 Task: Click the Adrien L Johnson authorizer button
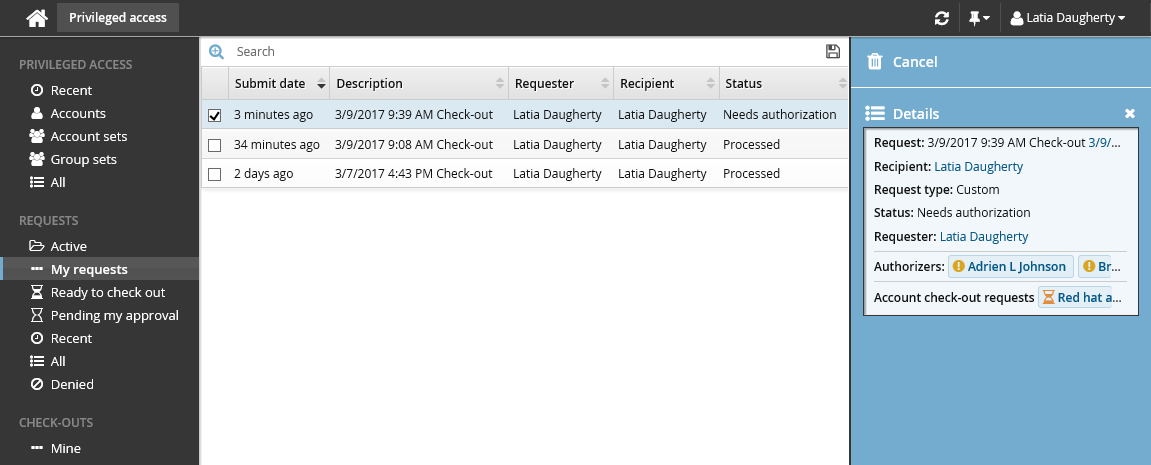(x=1010, y=267)
